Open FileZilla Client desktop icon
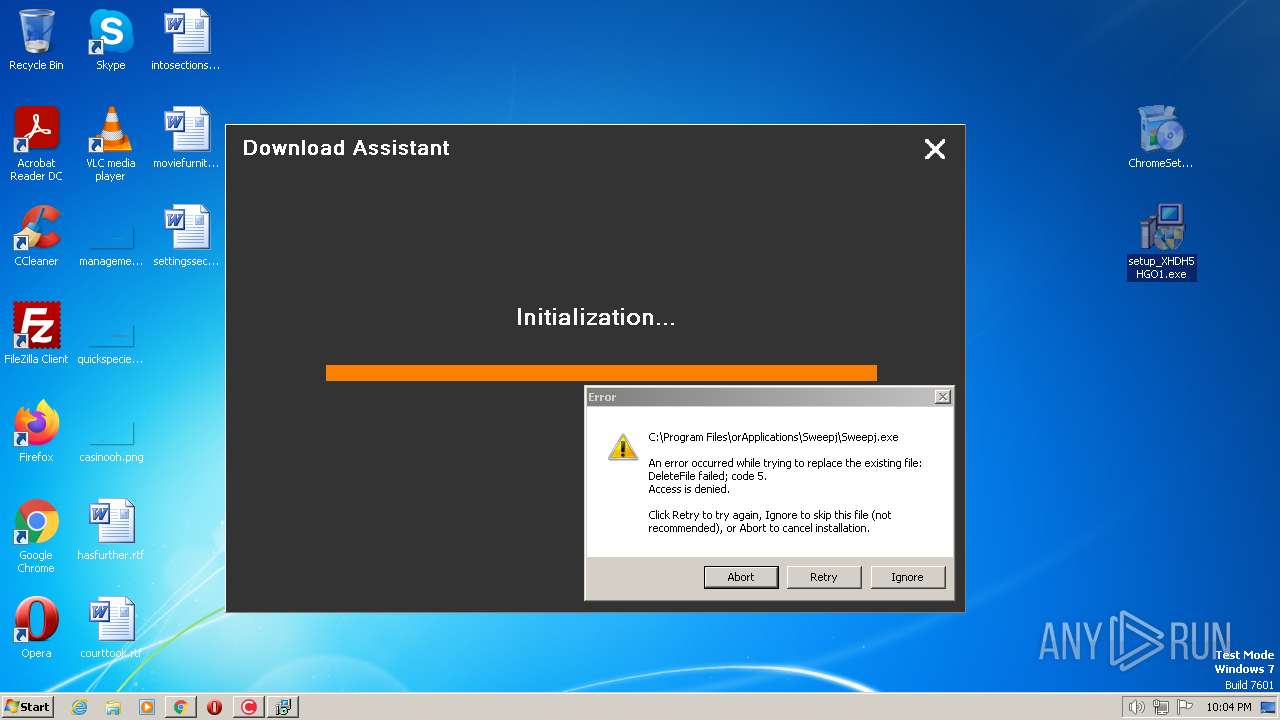1280x720 pixels. 36,334
